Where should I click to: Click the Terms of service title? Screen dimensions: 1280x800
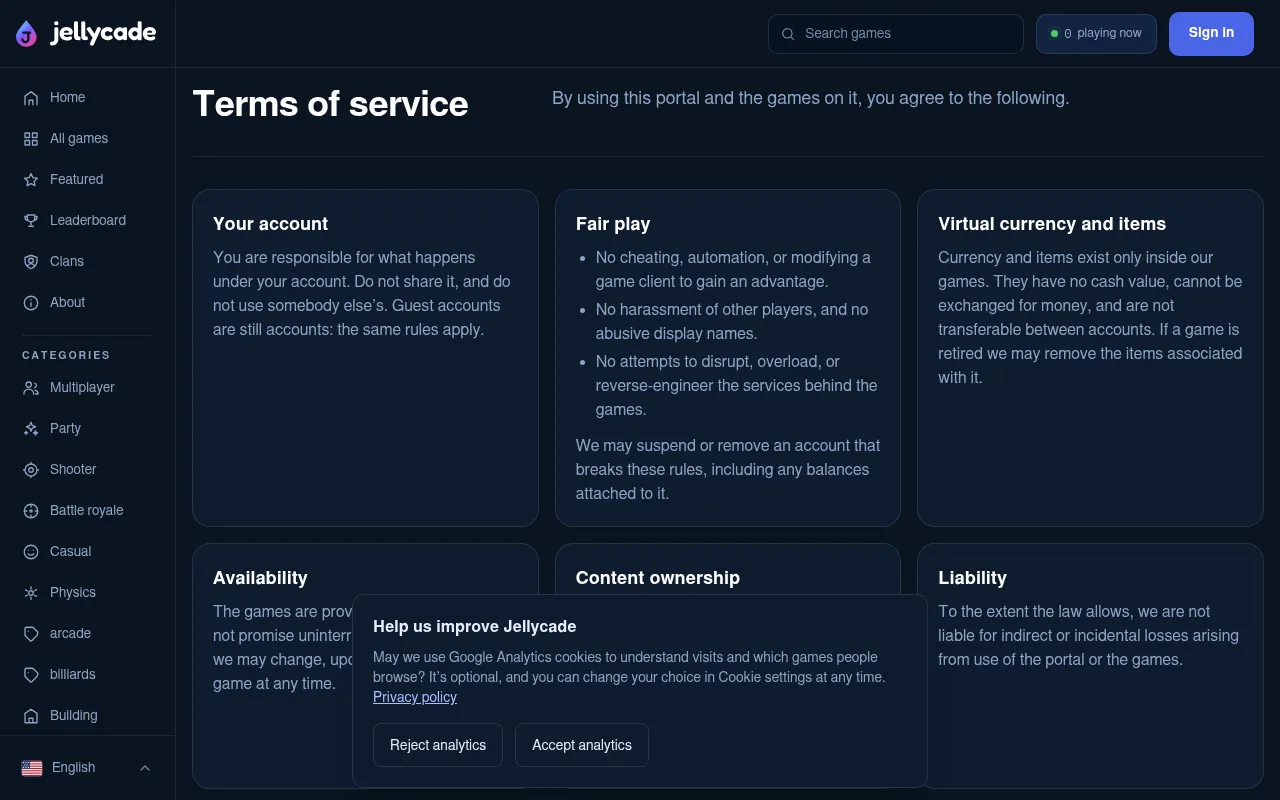point(330,104)
